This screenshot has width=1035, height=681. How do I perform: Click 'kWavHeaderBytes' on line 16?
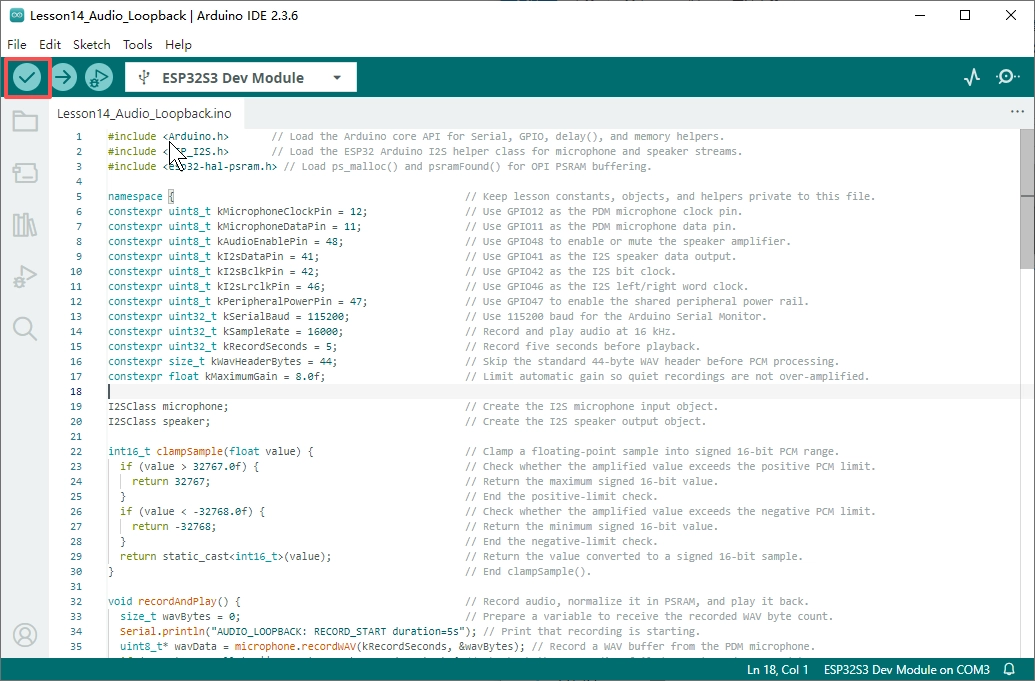point(256,362)
